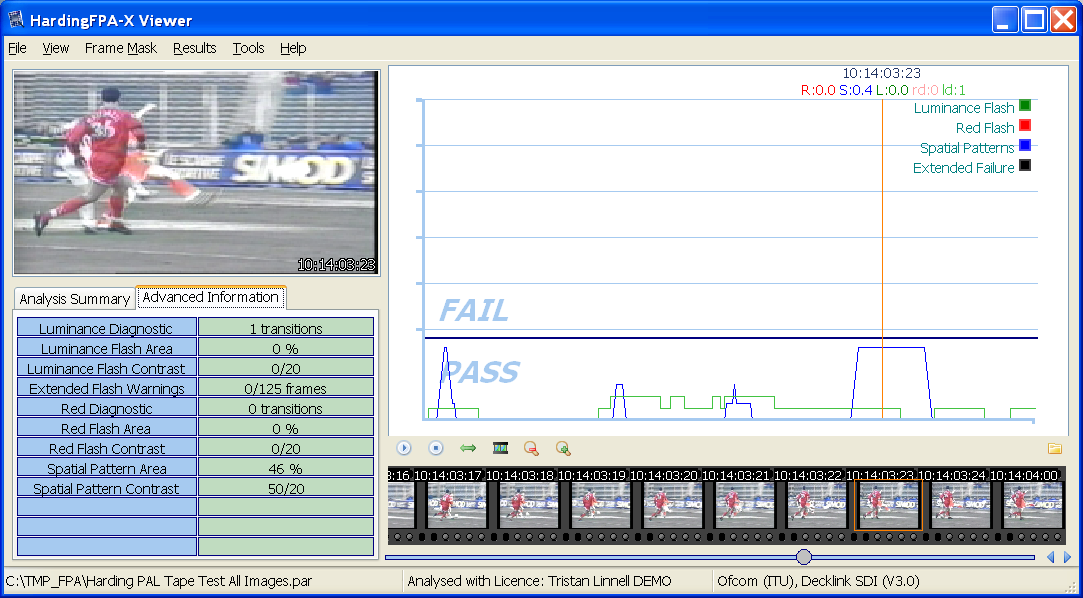Click the S:0.4 spatial value in graph header
Viewport: 1083px width, 598px height.
click(856, 90)
